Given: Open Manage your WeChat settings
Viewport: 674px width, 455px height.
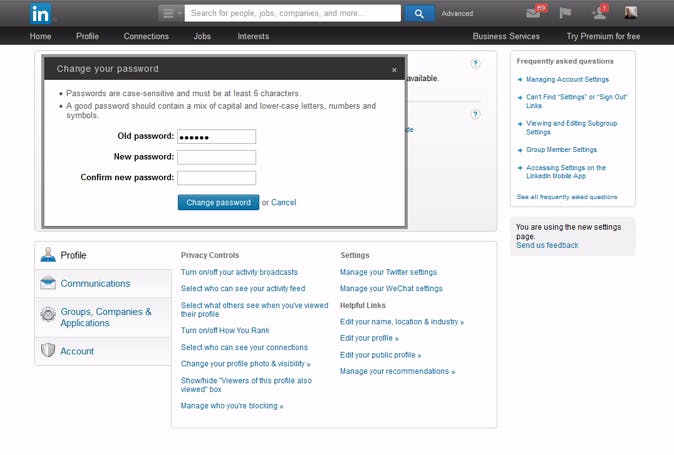Looking at the screenshot, I should coord(391,288).
